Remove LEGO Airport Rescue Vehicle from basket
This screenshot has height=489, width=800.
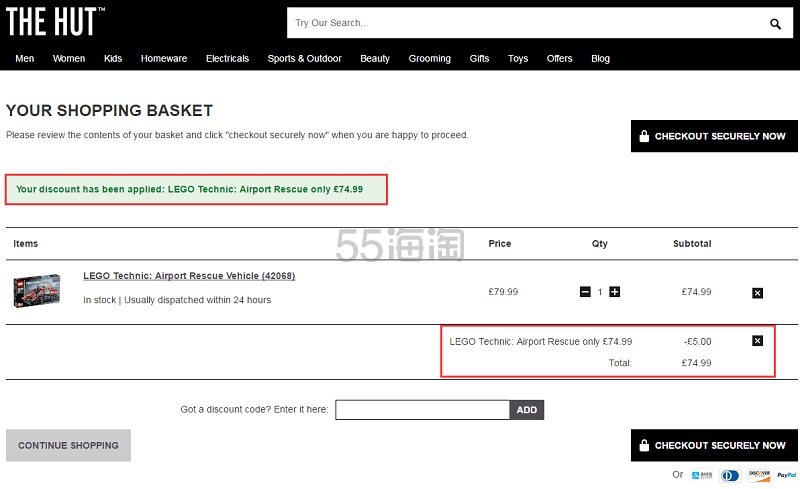pyautogui.click(x=758, y=293)
